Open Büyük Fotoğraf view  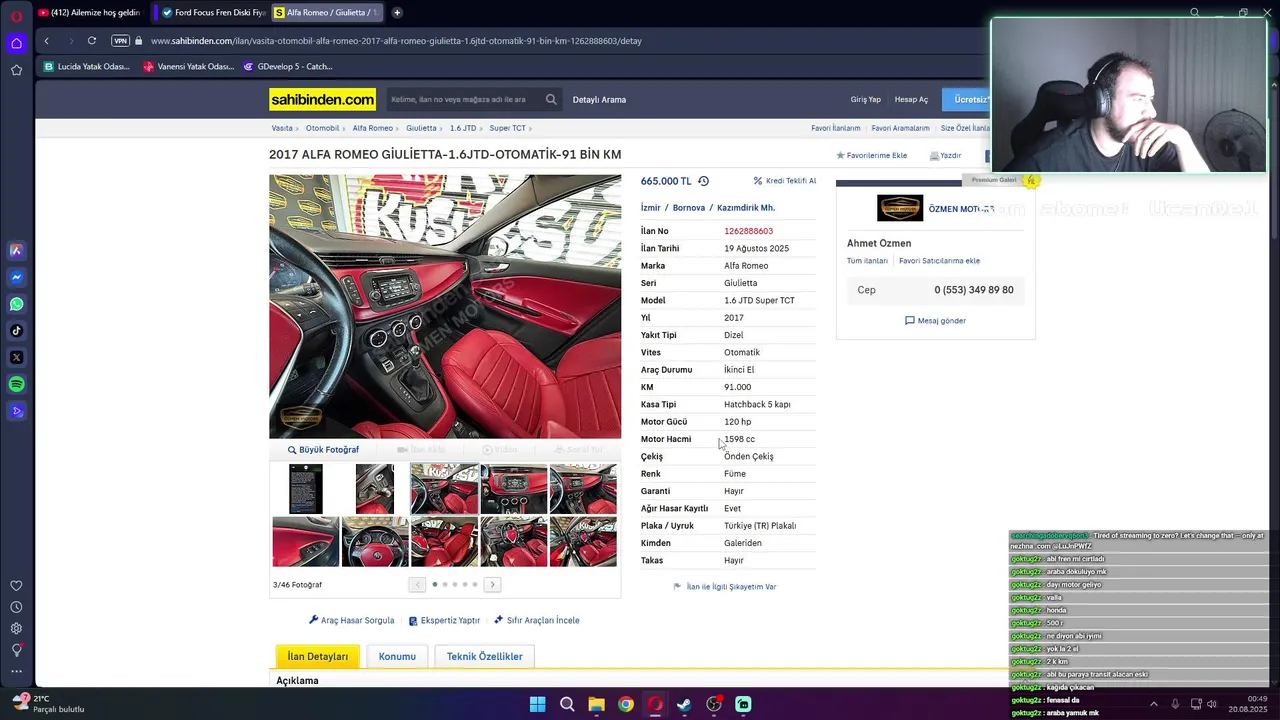[323, 450]
